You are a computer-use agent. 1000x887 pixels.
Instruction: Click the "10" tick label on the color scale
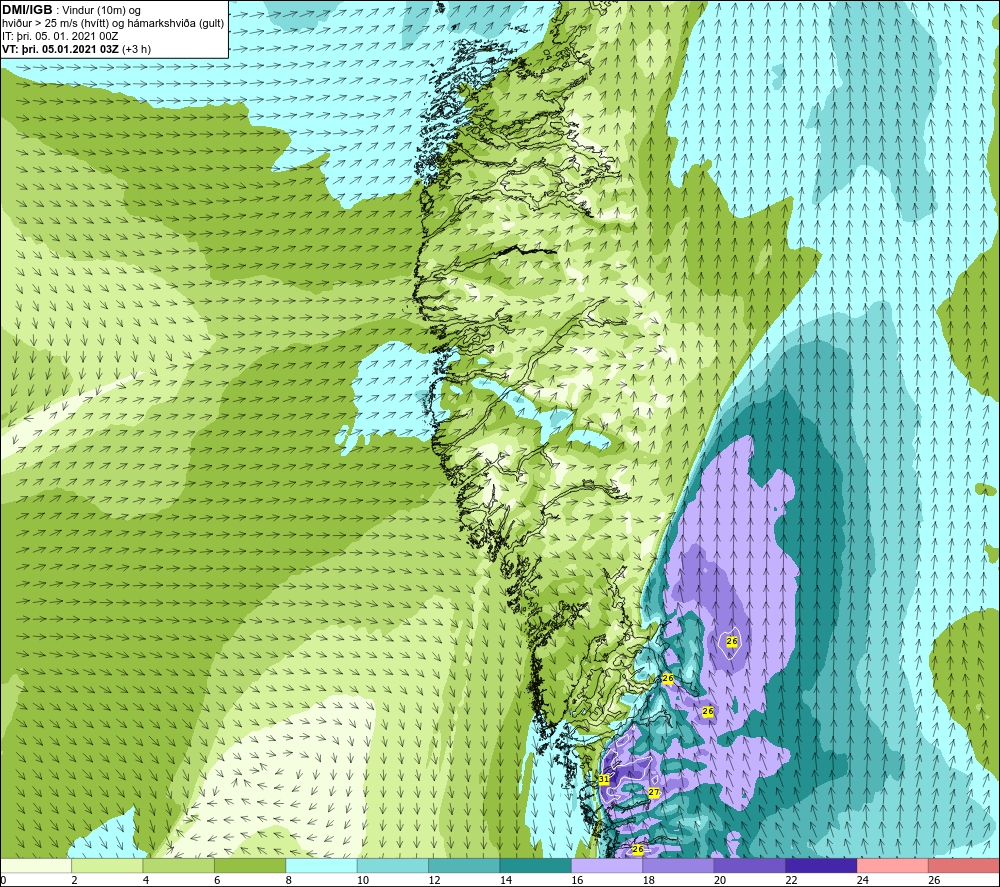[363, 880]
